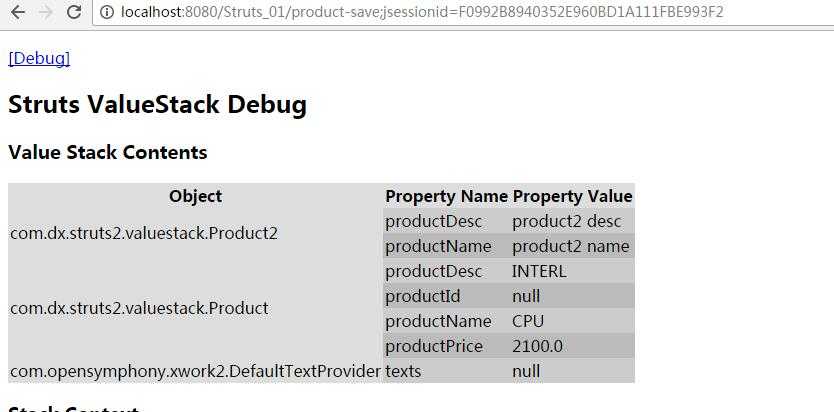Click the DefaultTextProvider object cell
The height and width of the screenshot is (412, 834).
[195, 371]
